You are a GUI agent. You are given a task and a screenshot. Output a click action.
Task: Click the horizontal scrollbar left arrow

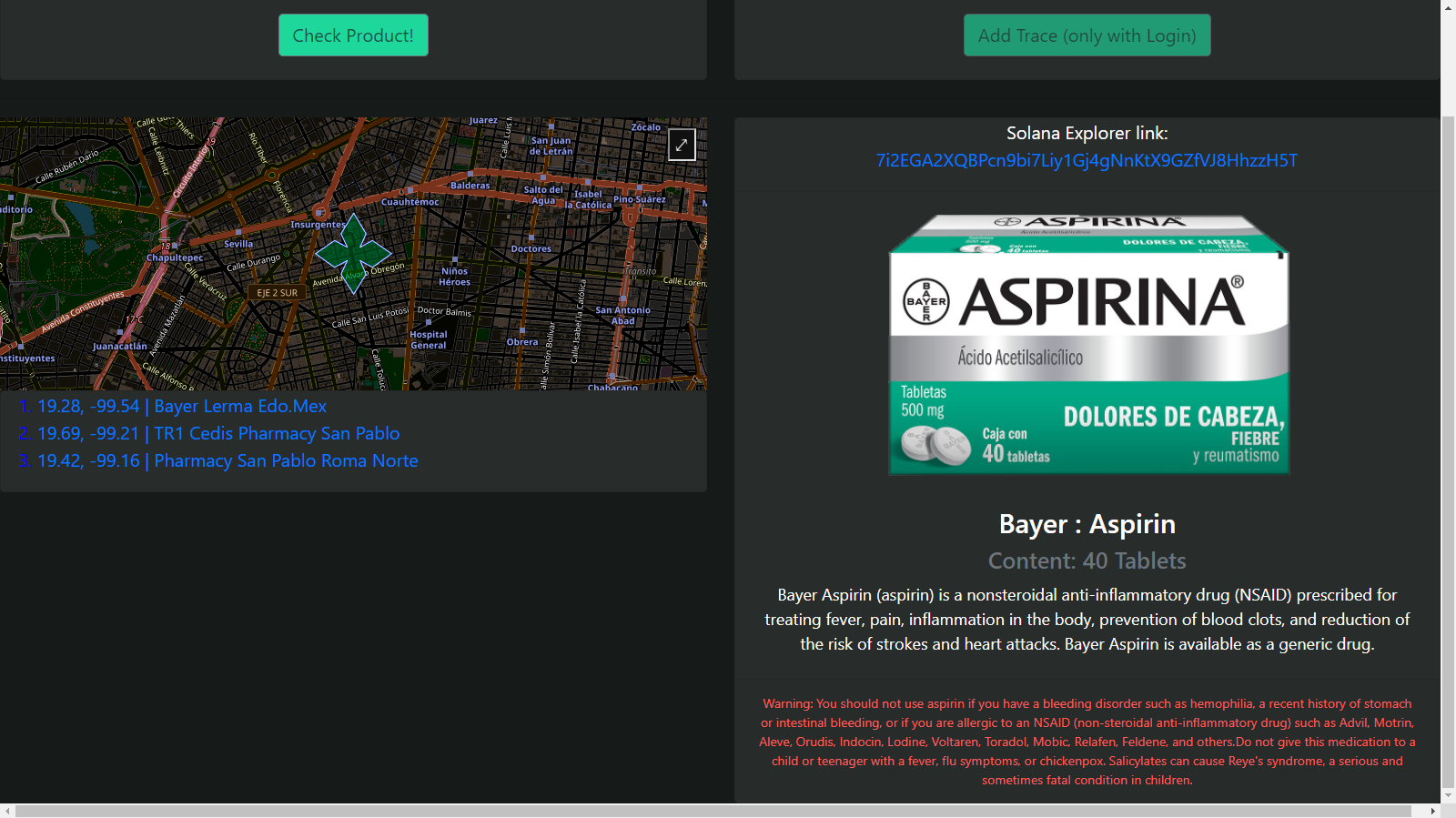pyautogui.click(x=7, y=811)
